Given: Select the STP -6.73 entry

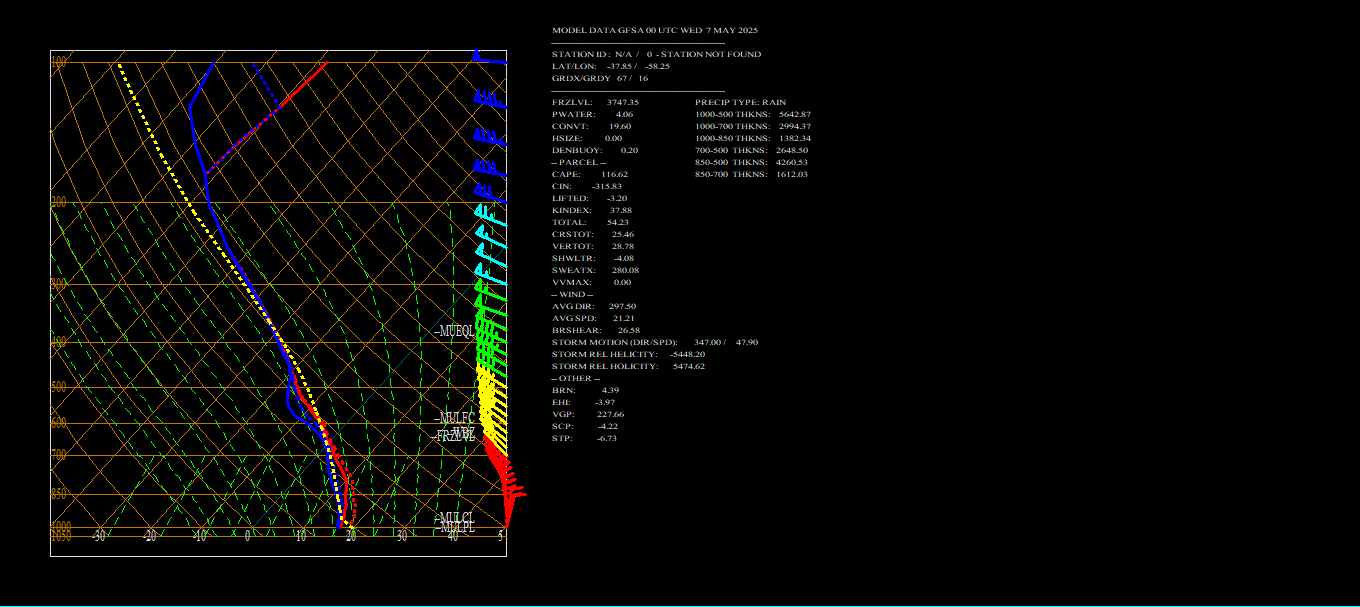Looking at the screenshot, I should [584, 438].
